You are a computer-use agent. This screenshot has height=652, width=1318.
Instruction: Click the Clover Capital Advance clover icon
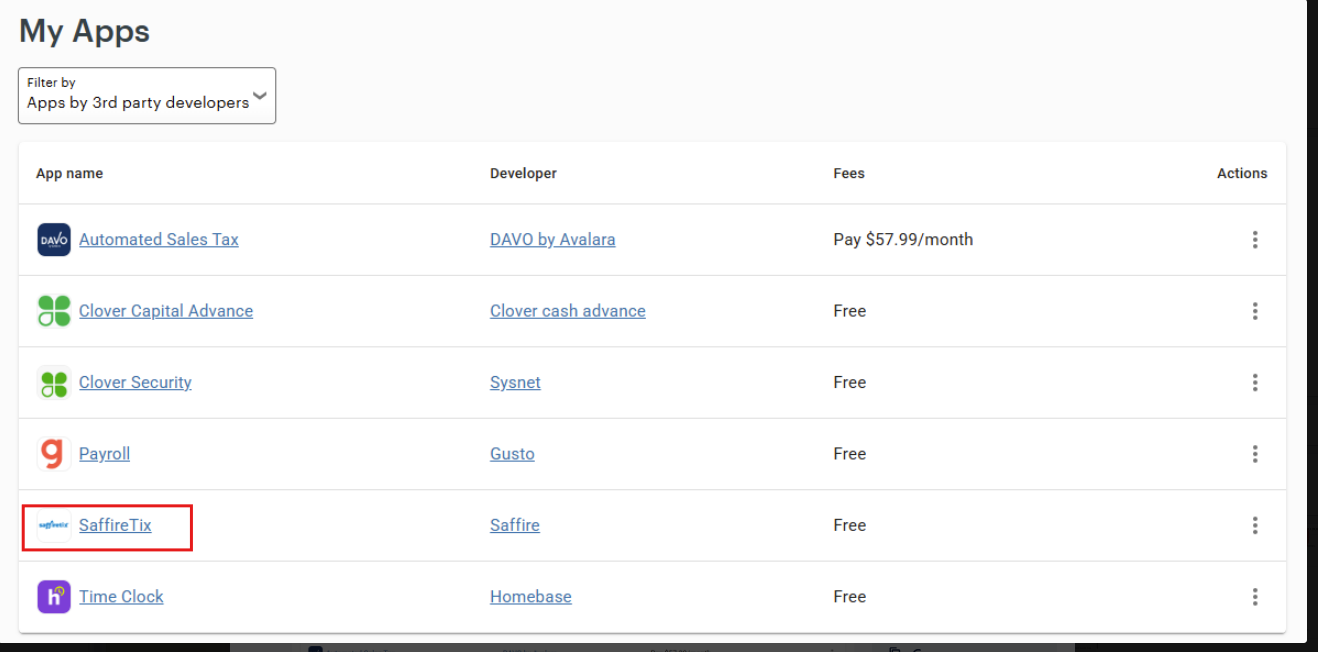[x=54, y=311]
